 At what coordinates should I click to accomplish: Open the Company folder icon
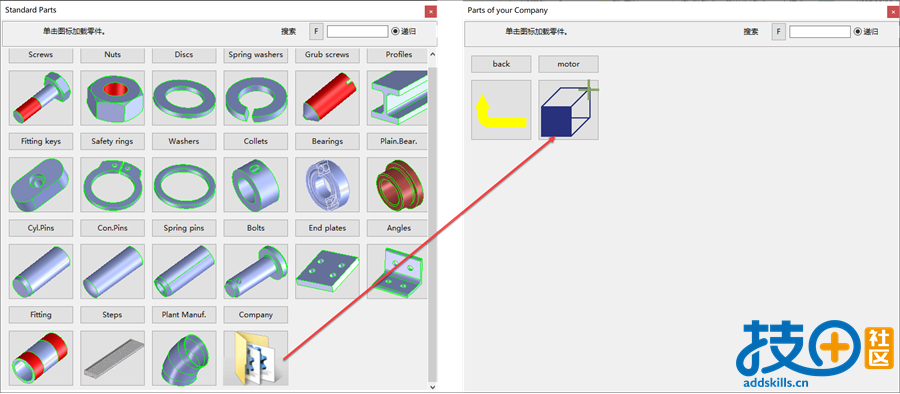(255, 358)
